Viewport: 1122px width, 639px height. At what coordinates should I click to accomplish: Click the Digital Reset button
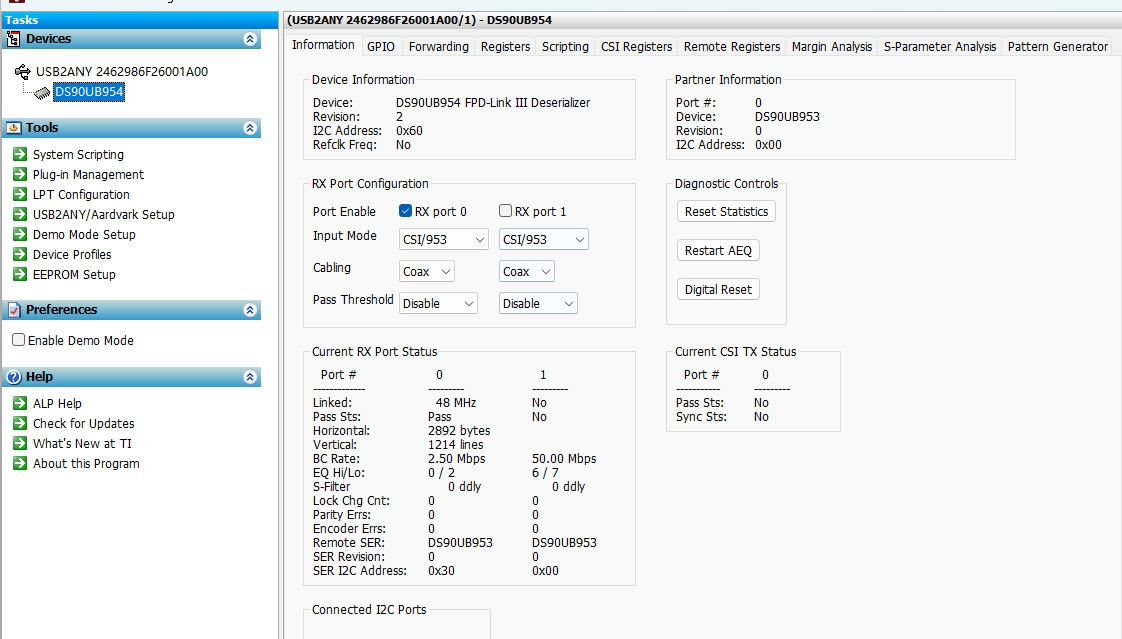718,290
